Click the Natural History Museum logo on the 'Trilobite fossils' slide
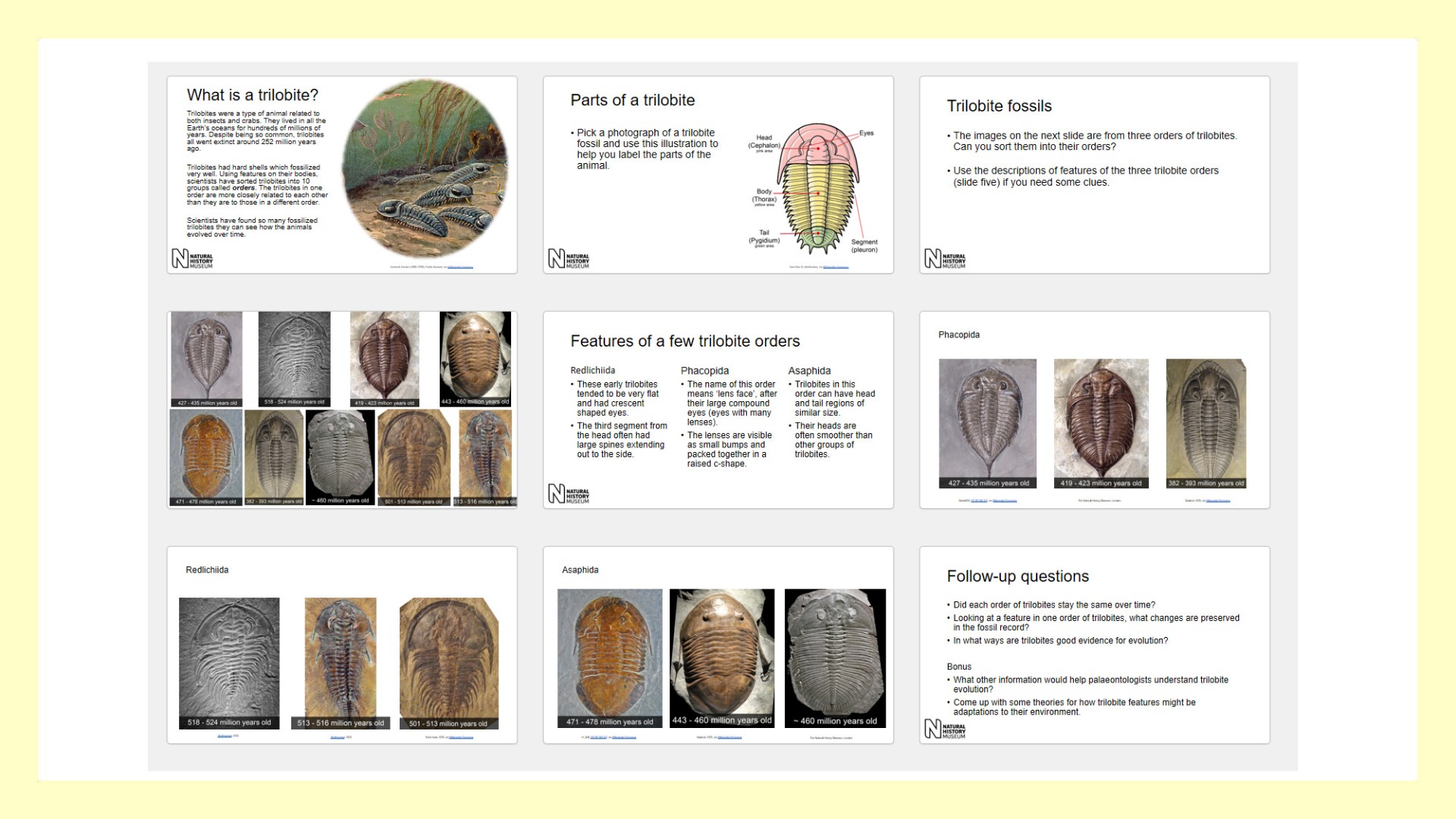 (945, 259)
